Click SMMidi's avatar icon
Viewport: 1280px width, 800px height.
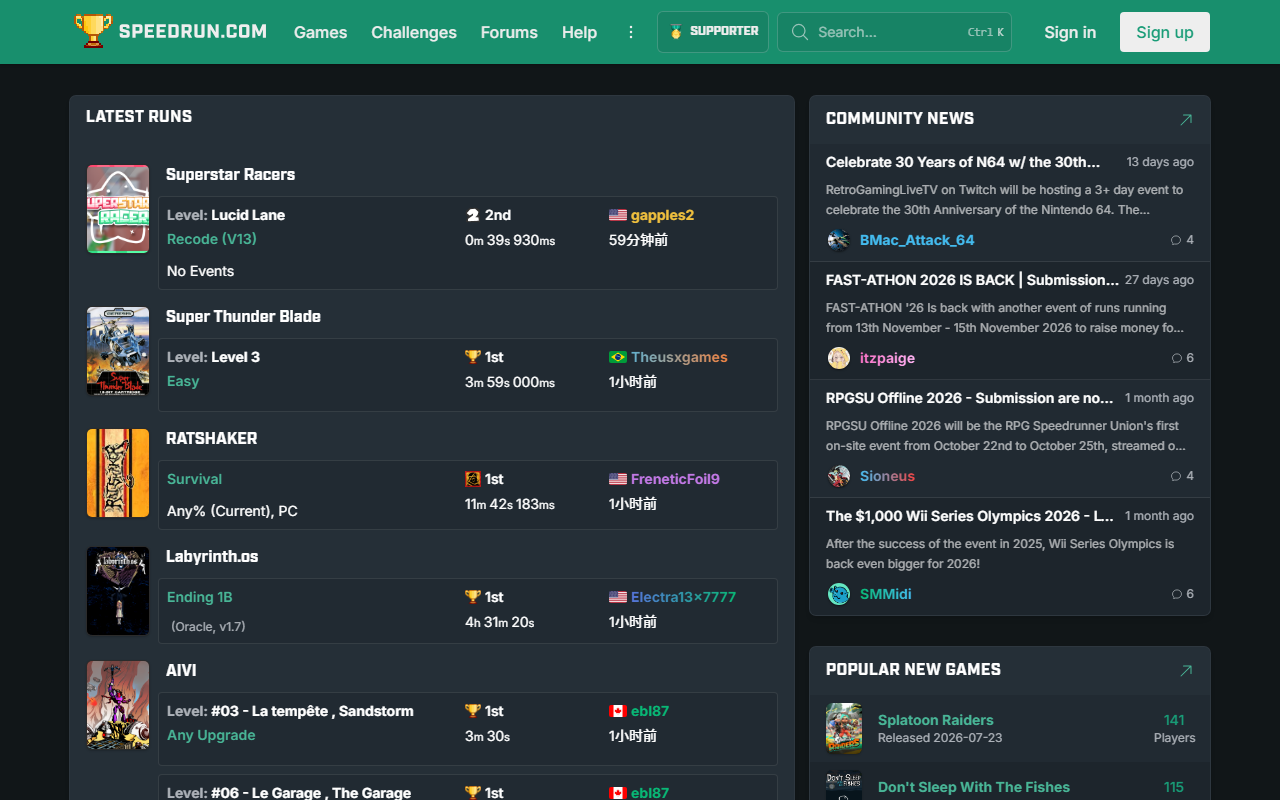(839, 594)
